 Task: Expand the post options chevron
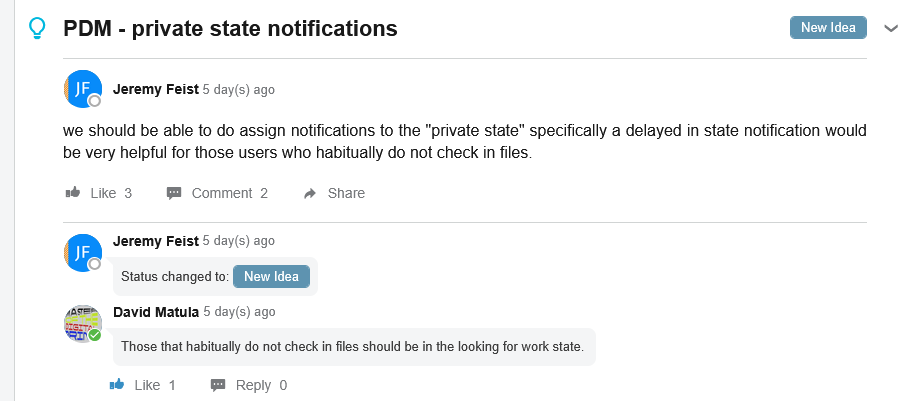[892, 28]
